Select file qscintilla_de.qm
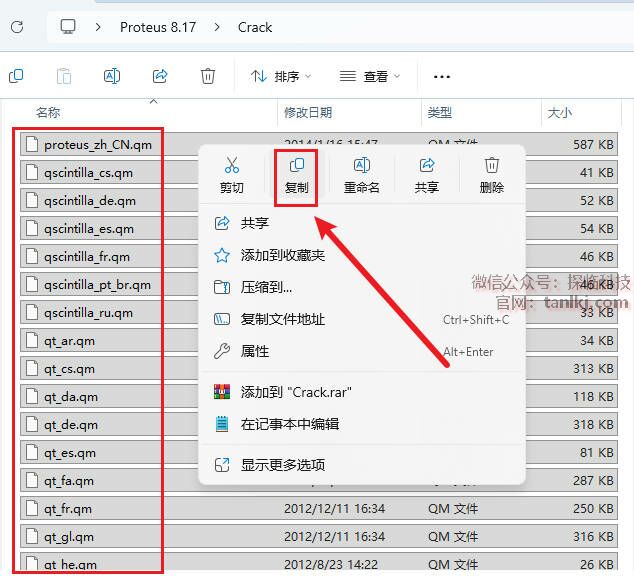The height and width of the screenshot is (576, 634). [x=90, y=200]
